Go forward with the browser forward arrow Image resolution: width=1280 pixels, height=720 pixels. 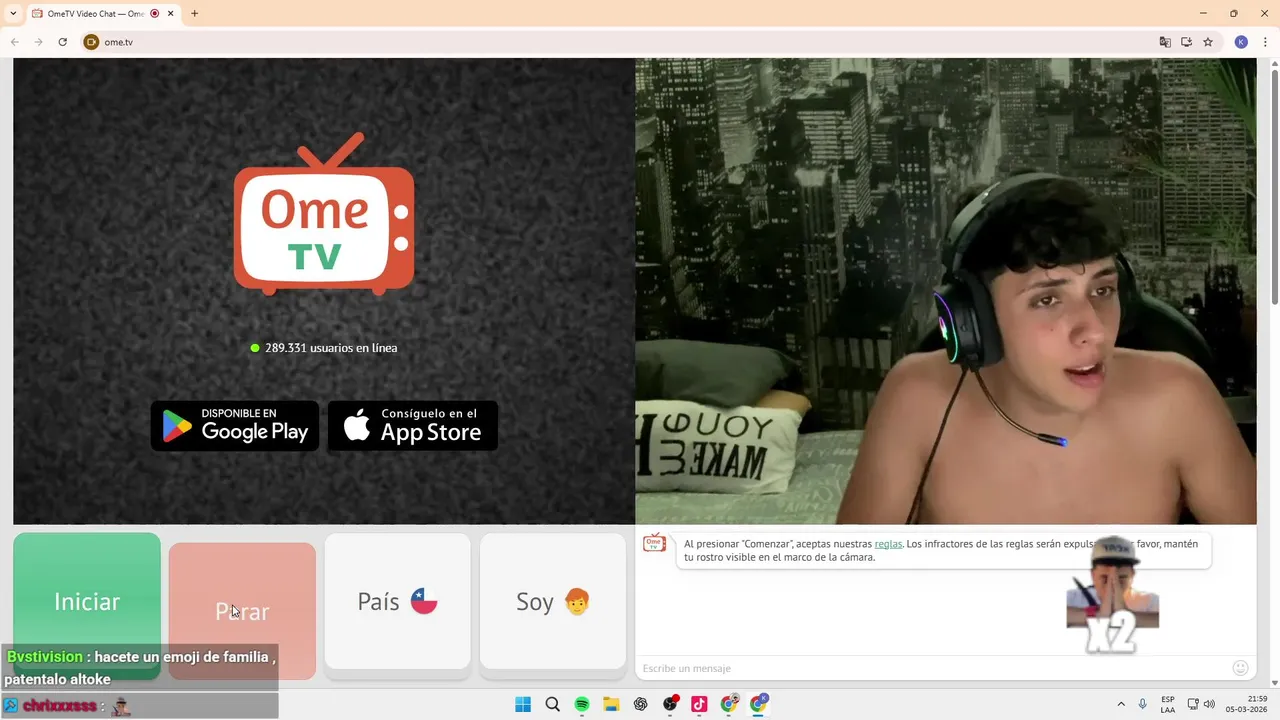point(39,42)
